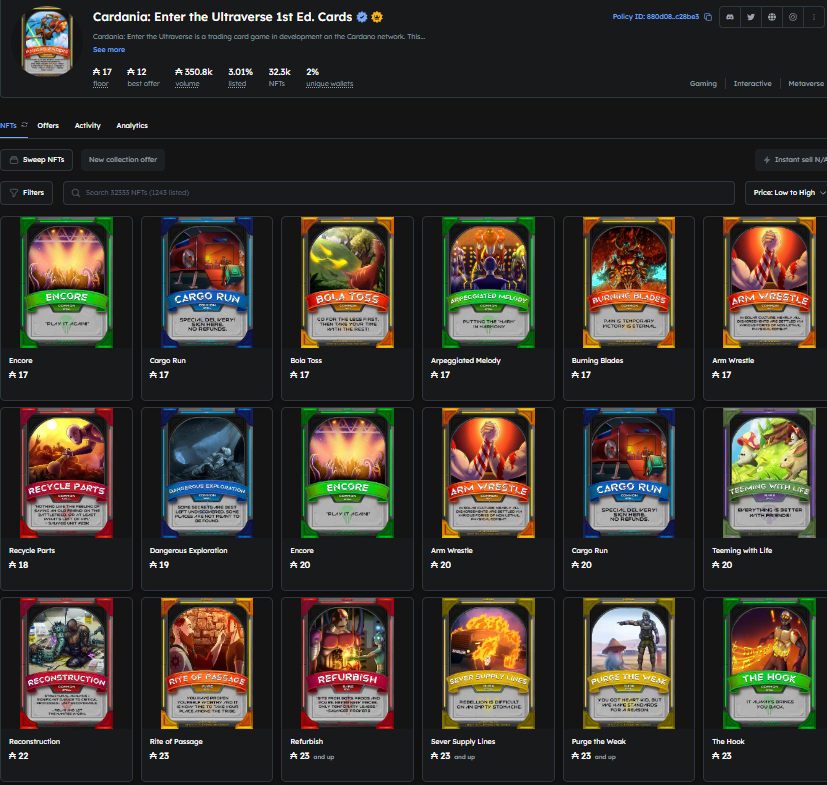Open the Cargo Run card priced 20 ADA
The height and width of the screenshot is (785, 827).
point(629,499)
